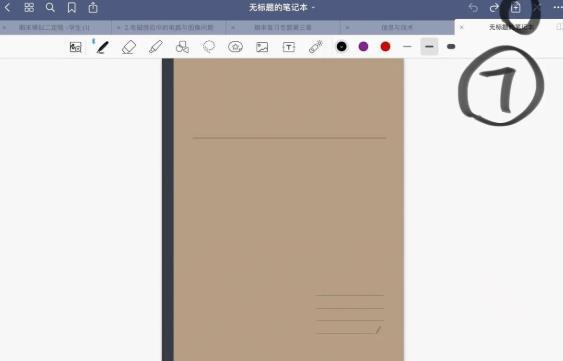This screenshot has height=361, width=563.
Task: Switch to the document tab starting with "2."
Action: point(169,27)
